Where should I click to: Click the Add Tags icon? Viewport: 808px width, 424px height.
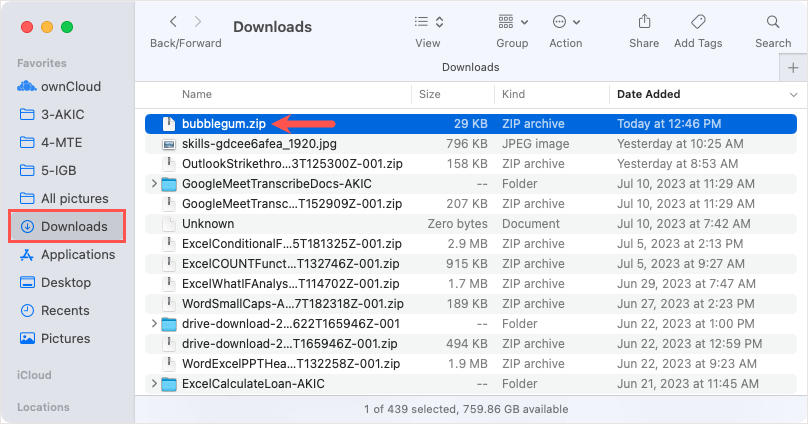[x=698, y=21]
